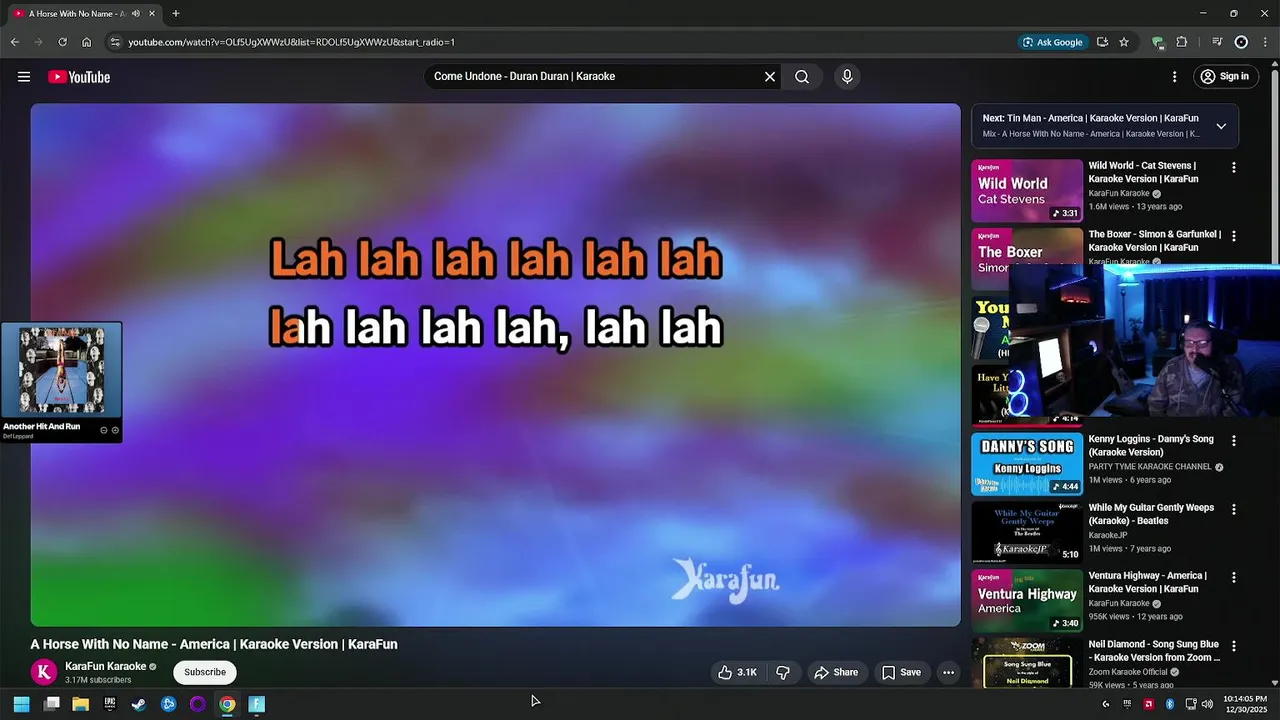Screen dimensions: 1280x720
Task: Dislike the video with thumbs down
Action: 783,673
